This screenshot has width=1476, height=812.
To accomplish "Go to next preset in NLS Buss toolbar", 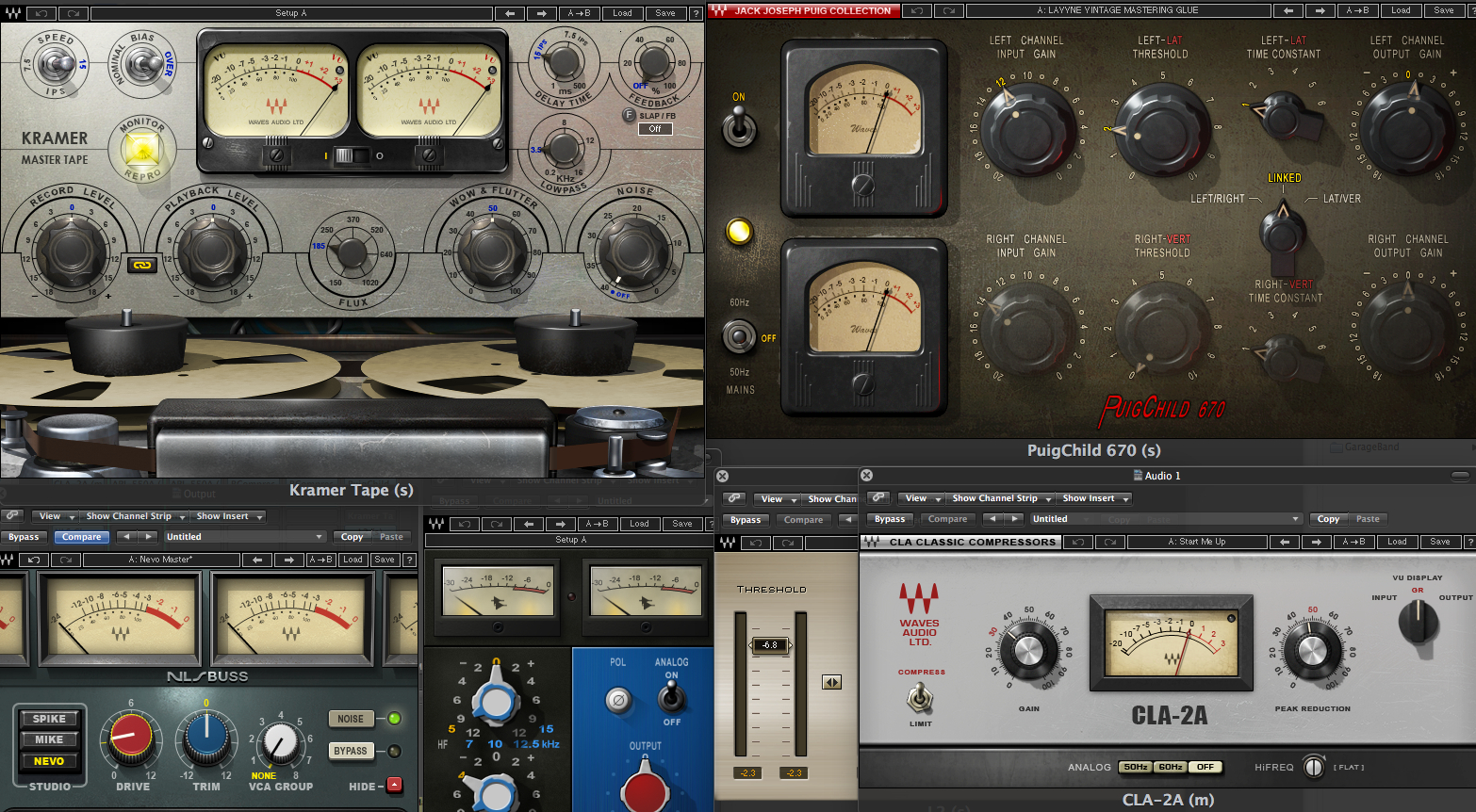I will 288,560.
